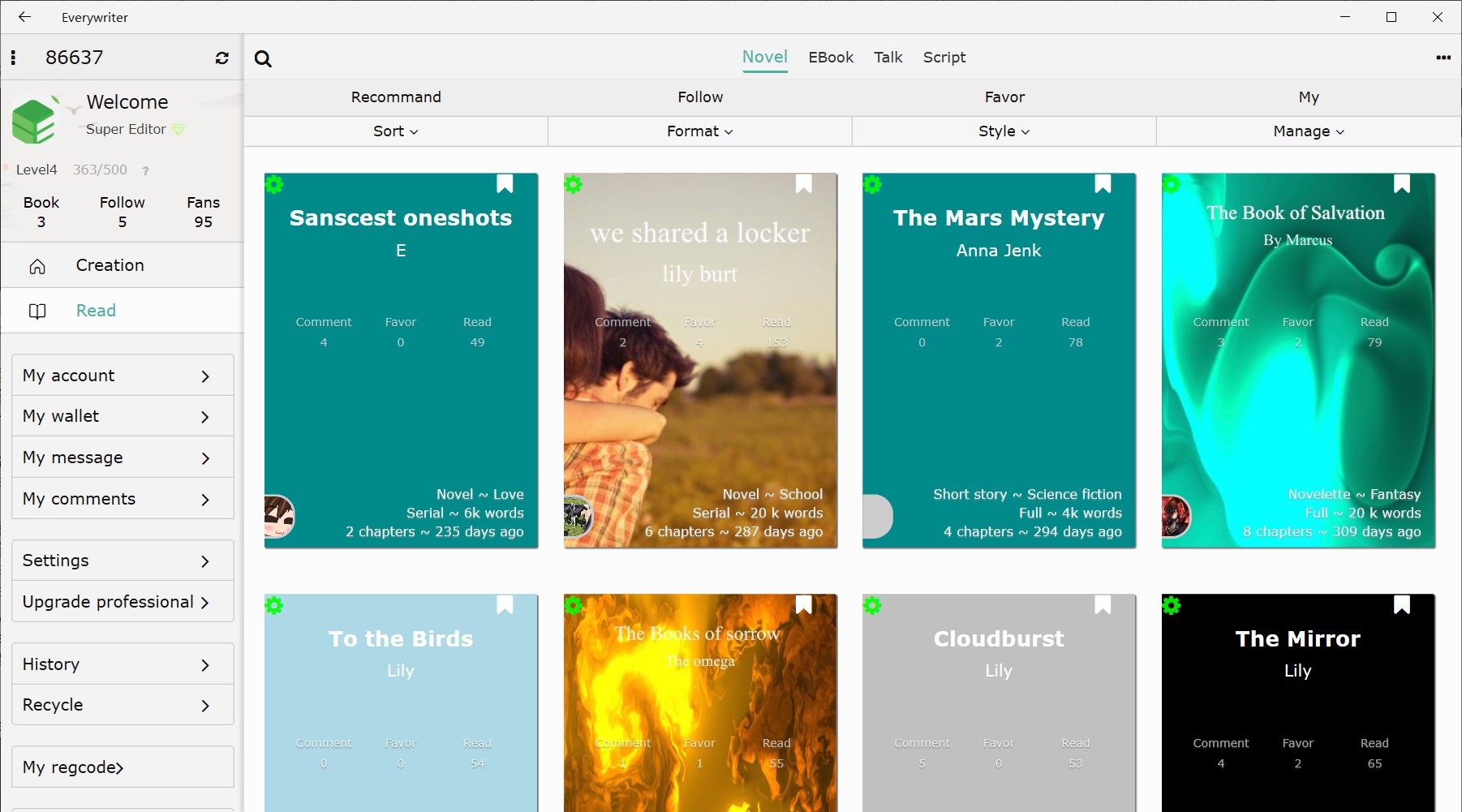Open the search magnifier
Image resolution: width=1462 pixels, height=812 pixels.
click(x=263, y=58)
